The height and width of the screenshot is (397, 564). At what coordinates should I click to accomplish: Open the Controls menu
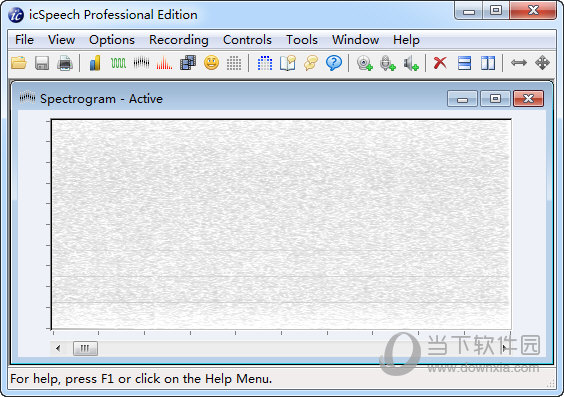[247, 40]
